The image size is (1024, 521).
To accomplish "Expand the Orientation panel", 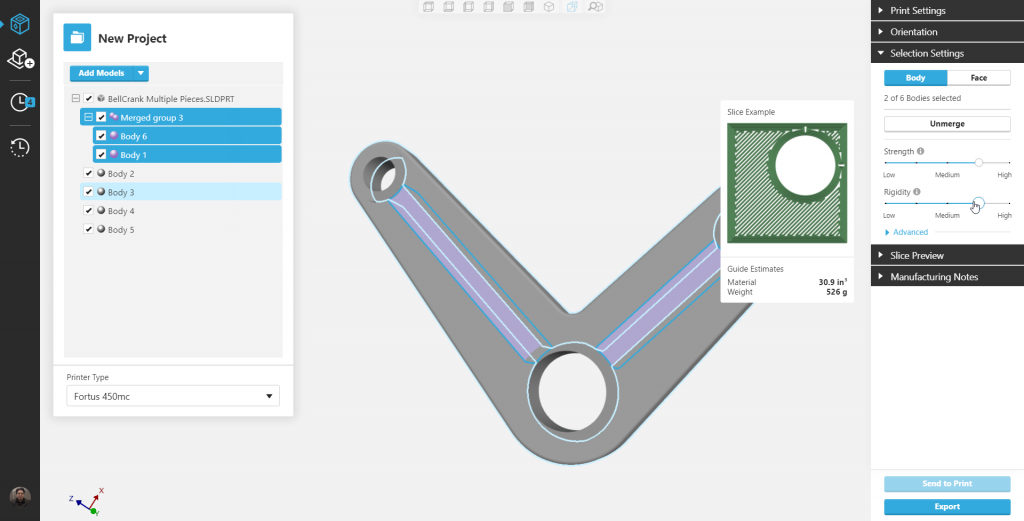I will [947, 31].
